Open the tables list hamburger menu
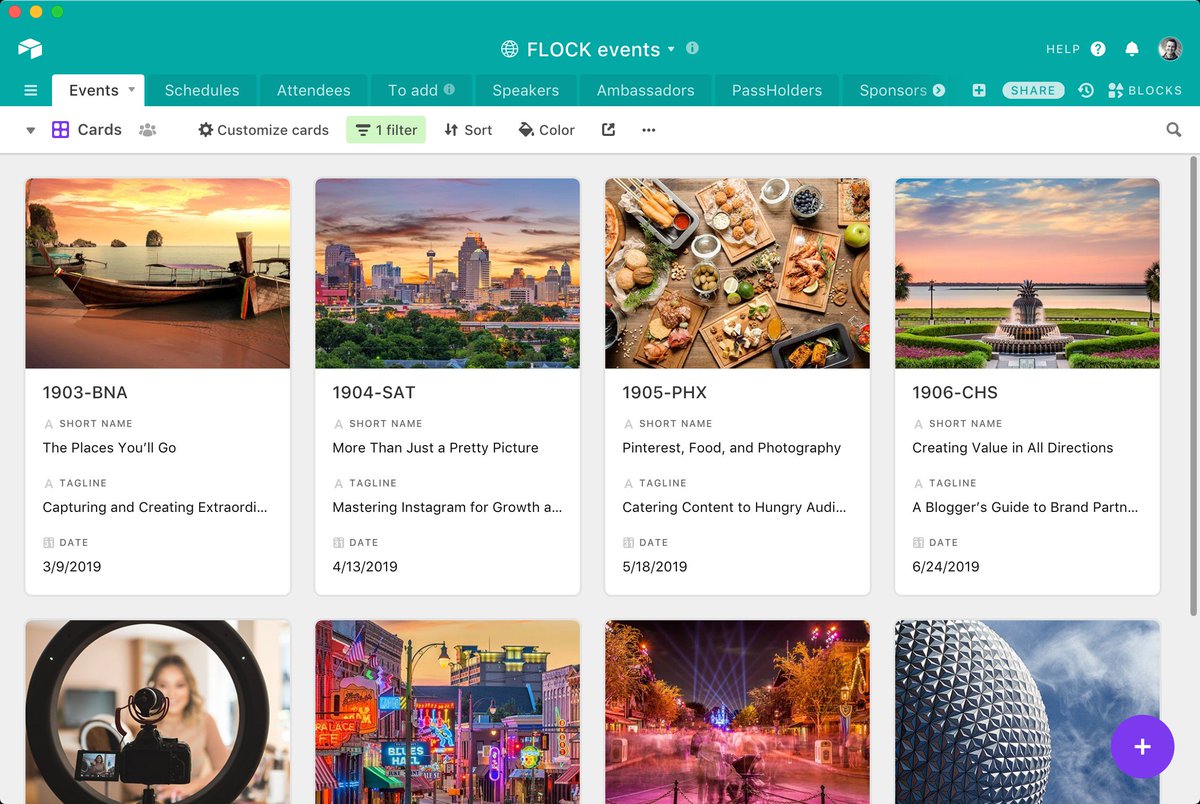The width and height of the screenshot is (1200, 804). [x=31, y=90]
